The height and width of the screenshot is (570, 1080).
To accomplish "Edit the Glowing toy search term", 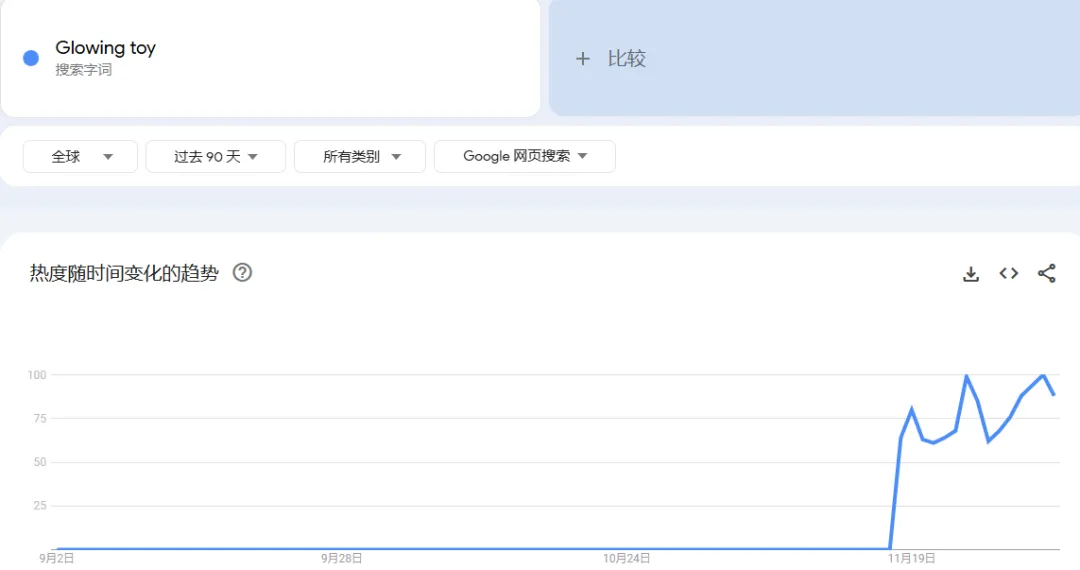I will pyautogui.click(x=105, y=48).
